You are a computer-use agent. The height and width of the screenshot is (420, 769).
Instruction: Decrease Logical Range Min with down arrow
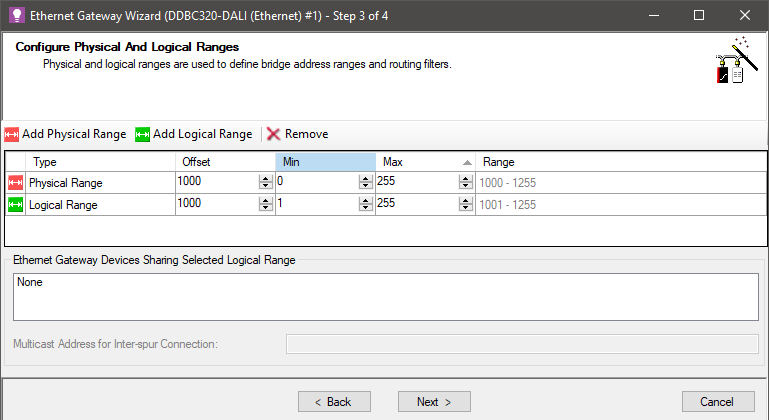366,207
